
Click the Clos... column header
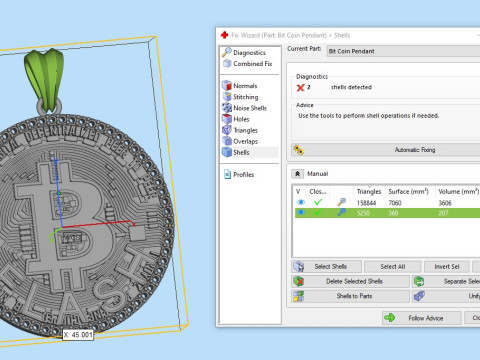pos(318,191)
